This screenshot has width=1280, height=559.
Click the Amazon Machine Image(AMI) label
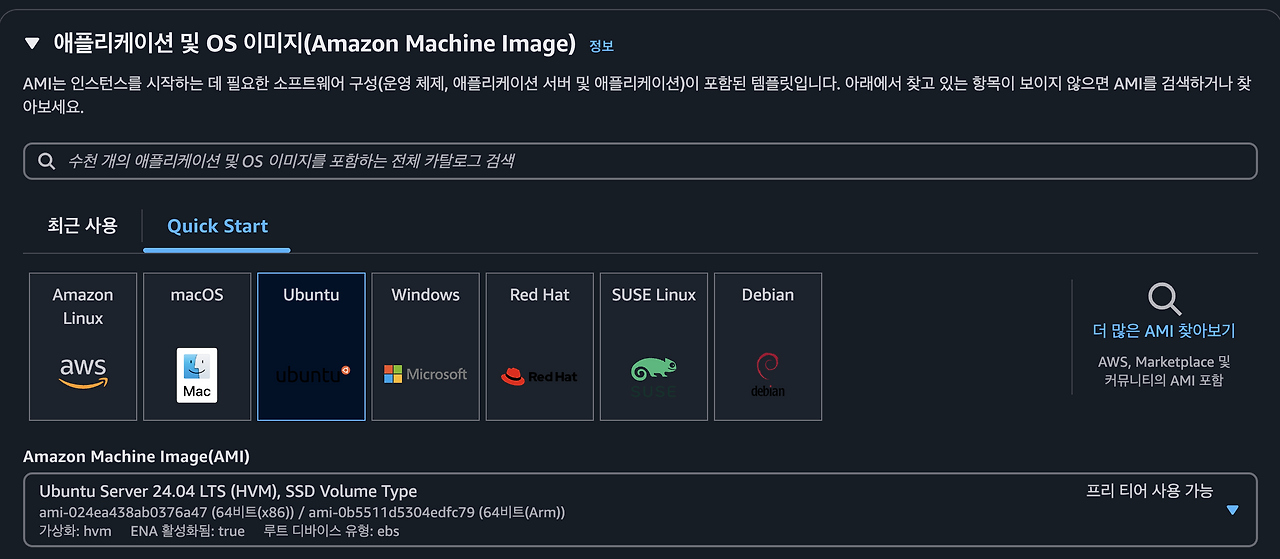click(136, 456)
